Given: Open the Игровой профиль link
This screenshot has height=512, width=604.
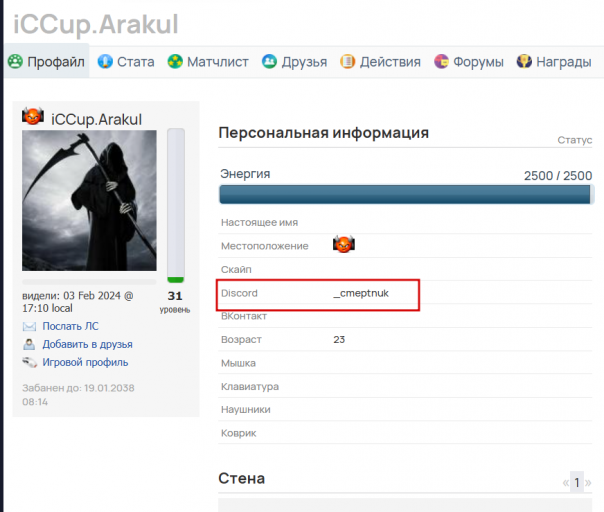Looking at the screenshot, I should click(x=85, y=362).
